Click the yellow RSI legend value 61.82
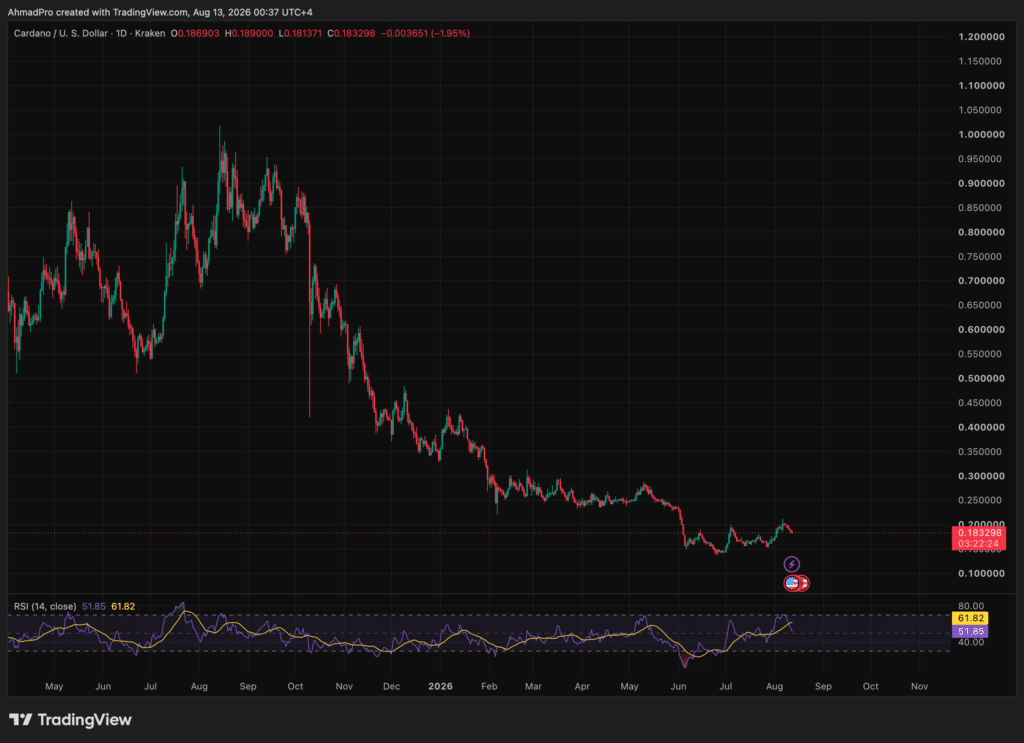The width and height of the screenshot is (1024, 743). pyautogui.click(x=123, y=607)
